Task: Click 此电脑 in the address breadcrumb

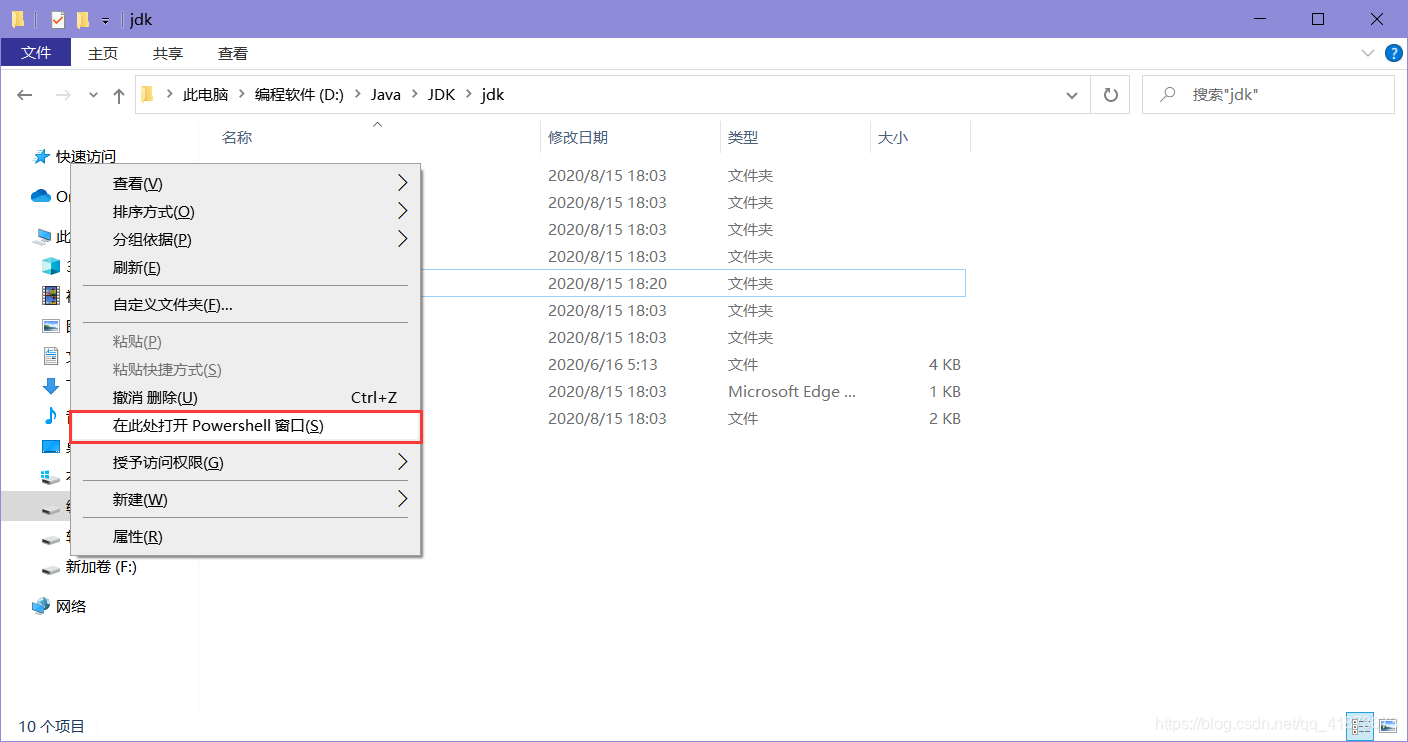Action: pyautogui.click(x=205, y=95)
